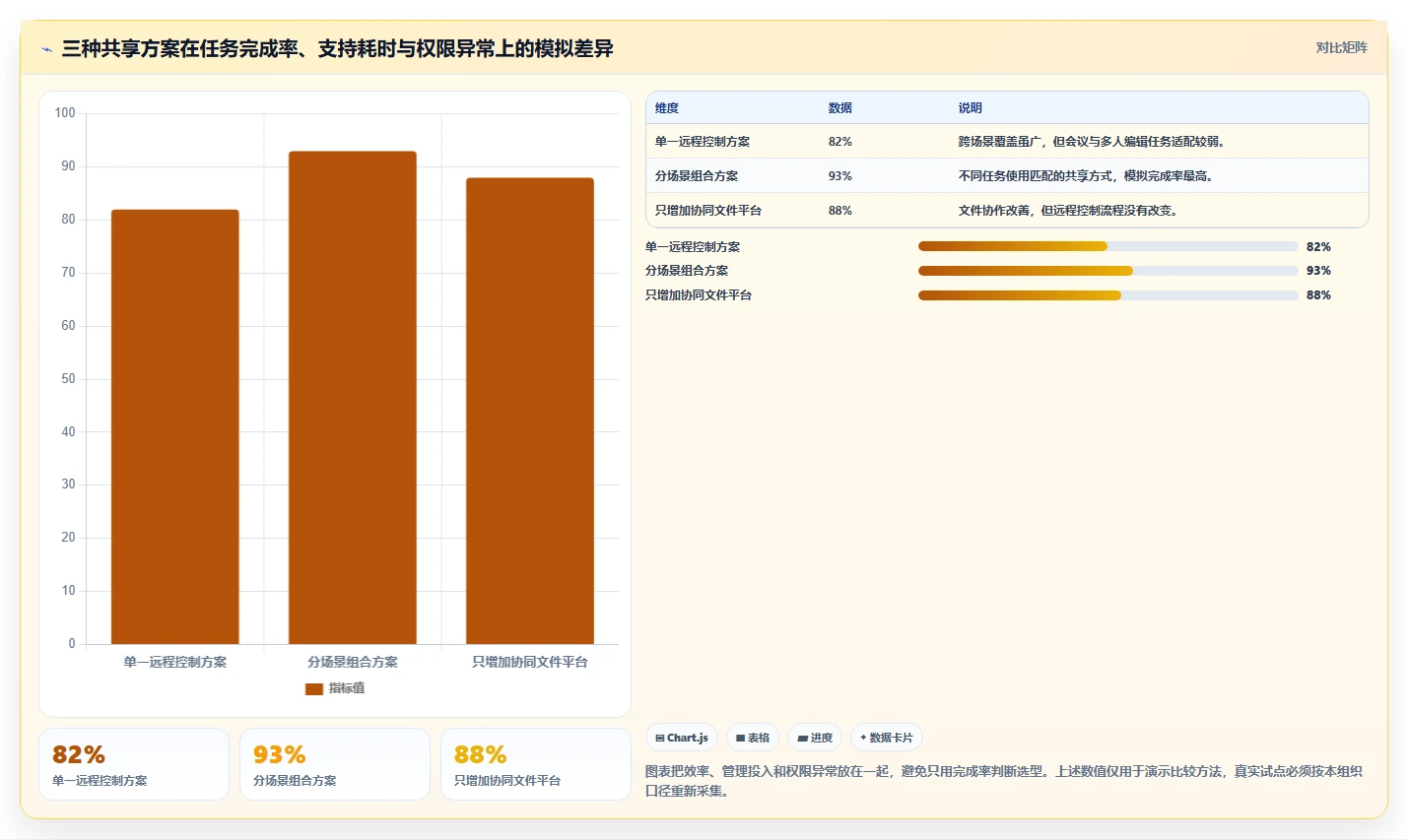This screenshot has height=840, width=1408.
Task: Open the 88% data card
Action: (536, 764)
